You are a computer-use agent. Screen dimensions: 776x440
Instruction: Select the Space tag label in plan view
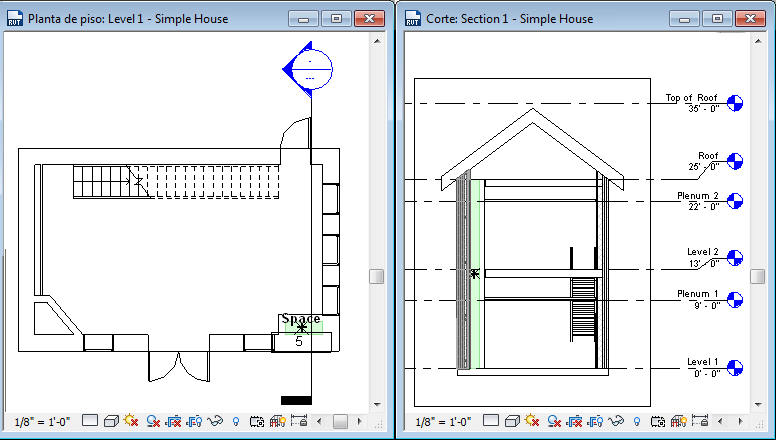tap(301, 319)
